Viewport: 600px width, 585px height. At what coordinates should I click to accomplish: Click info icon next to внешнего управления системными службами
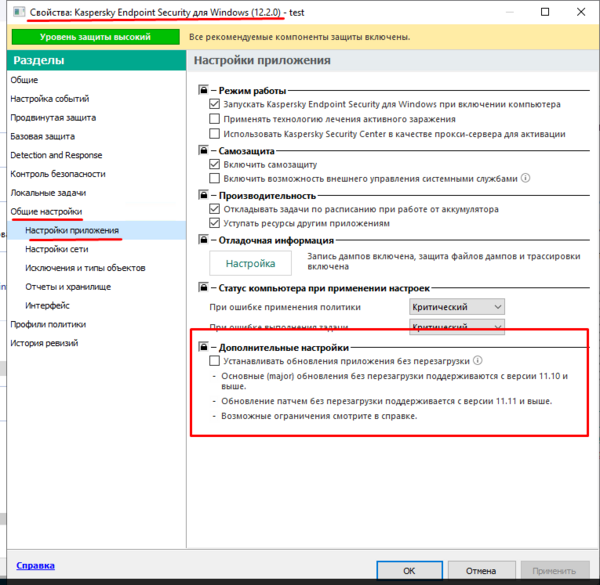(526, 178)
